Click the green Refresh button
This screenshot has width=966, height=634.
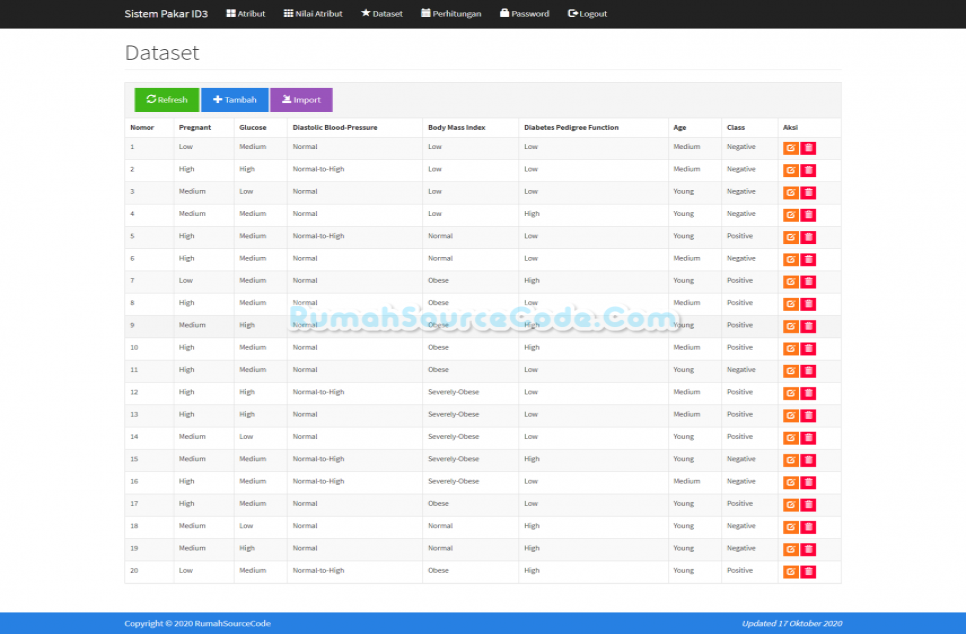pos(167,100)
